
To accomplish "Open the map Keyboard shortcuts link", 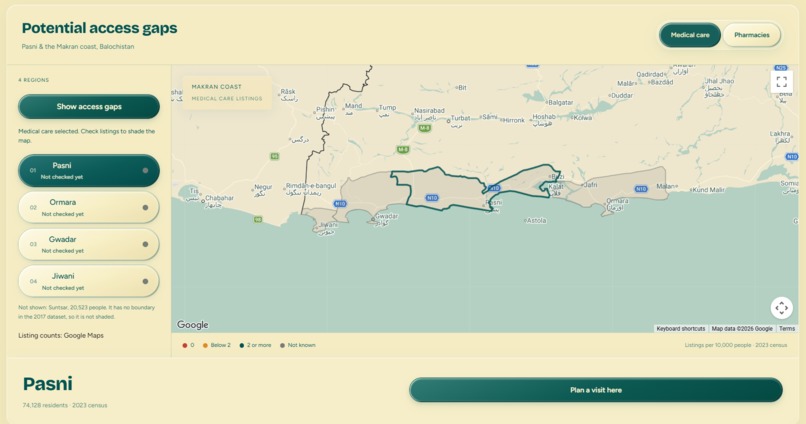I will [x=681, y=328].
